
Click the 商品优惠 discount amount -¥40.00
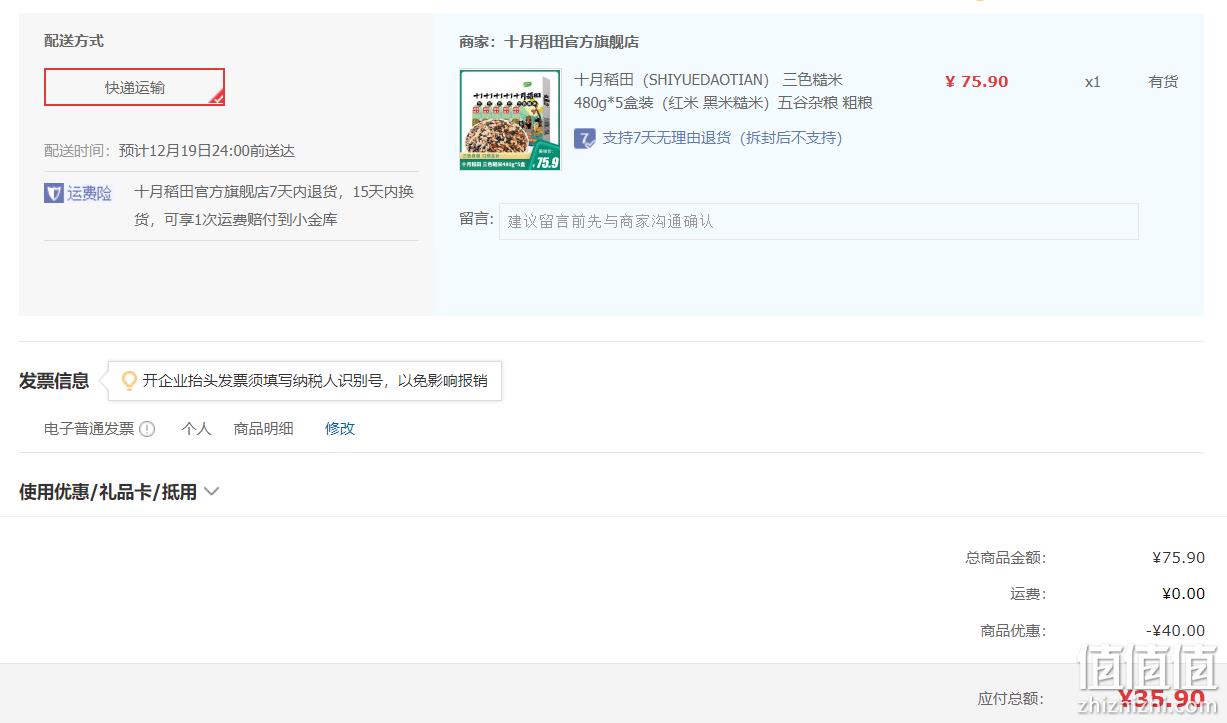[x=1176, y=631]
